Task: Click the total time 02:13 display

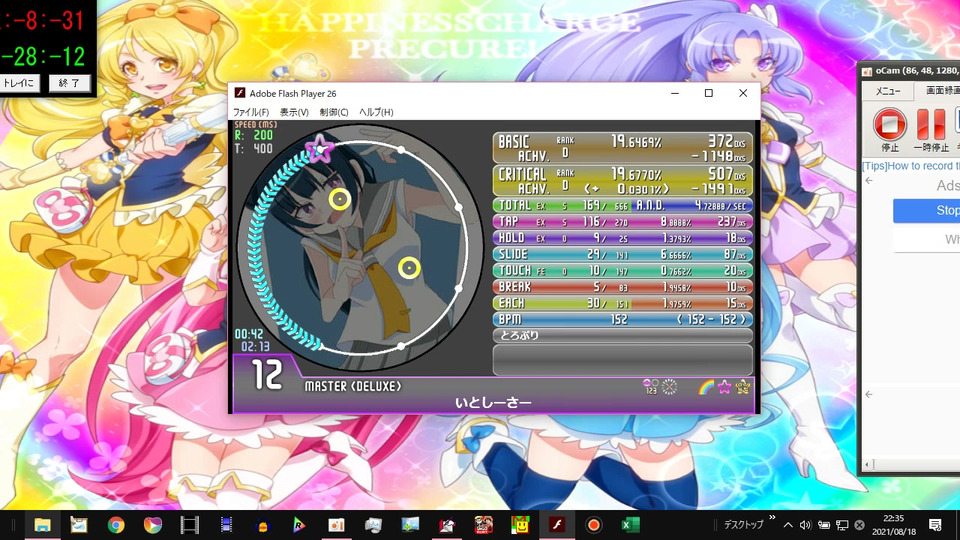Action: coord(255,347)
